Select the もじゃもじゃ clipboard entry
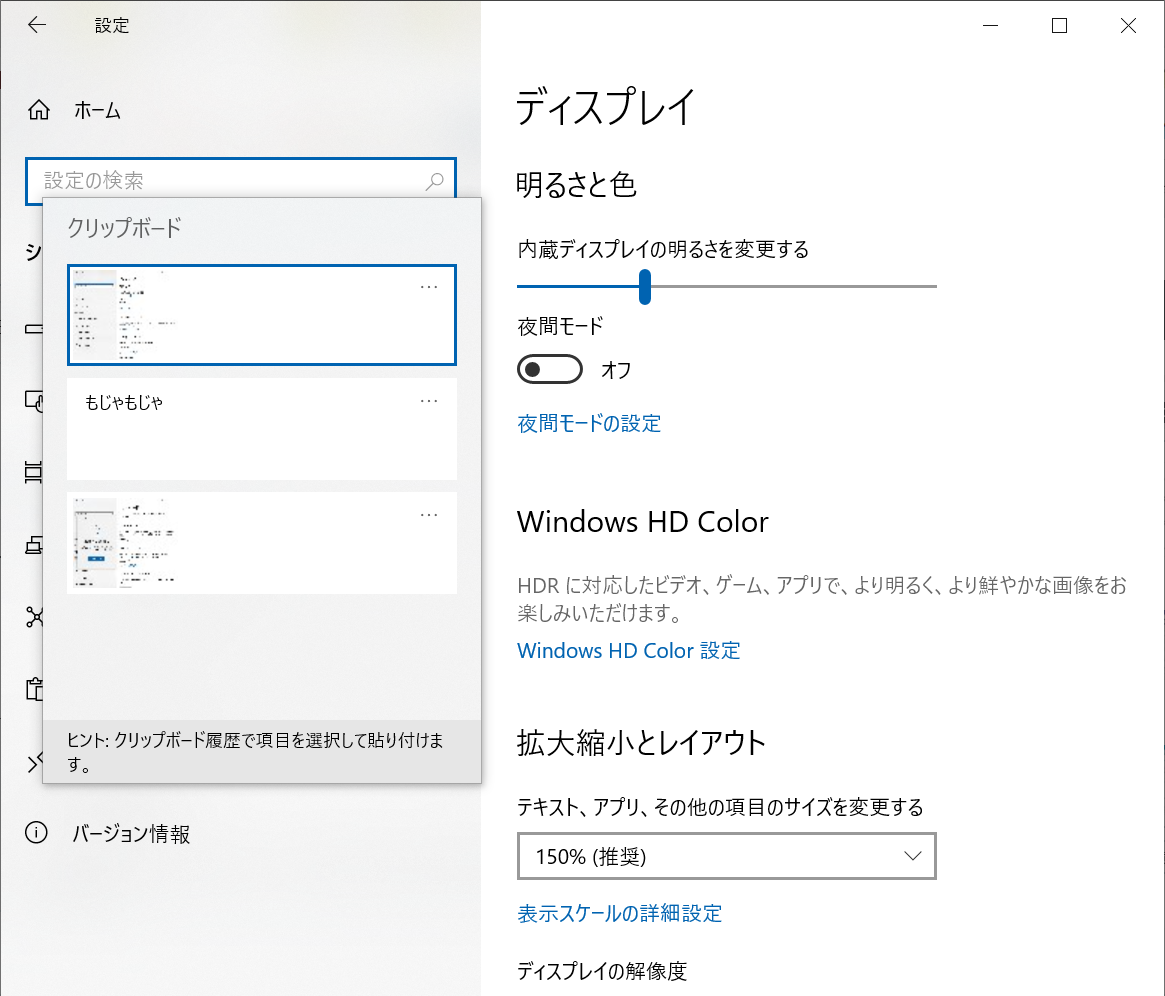Viewport: 1165px width, 996px height. point(262,429)
